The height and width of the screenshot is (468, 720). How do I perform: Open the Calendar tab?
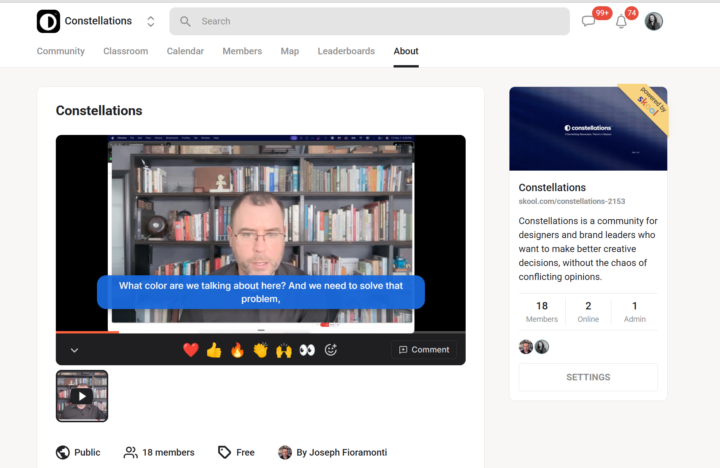click(x=185, y=51)
